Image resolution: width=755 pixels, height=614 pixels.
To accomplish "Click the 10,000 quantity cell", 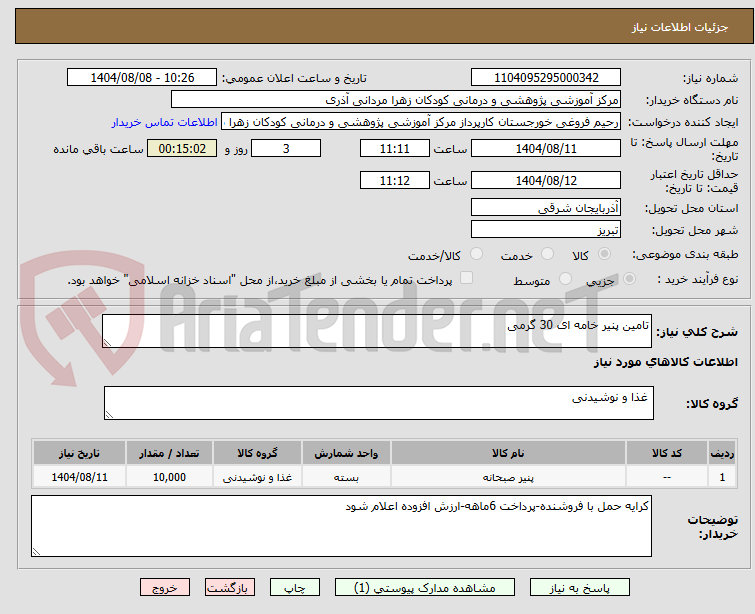I will point(169,477).
